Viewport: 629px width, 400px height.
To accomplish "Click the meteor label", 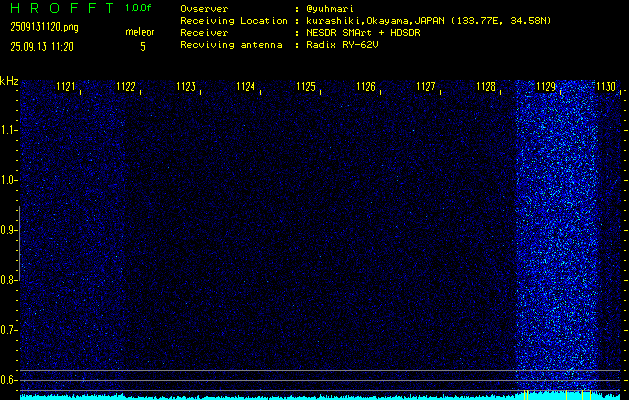I will point(140,32).
